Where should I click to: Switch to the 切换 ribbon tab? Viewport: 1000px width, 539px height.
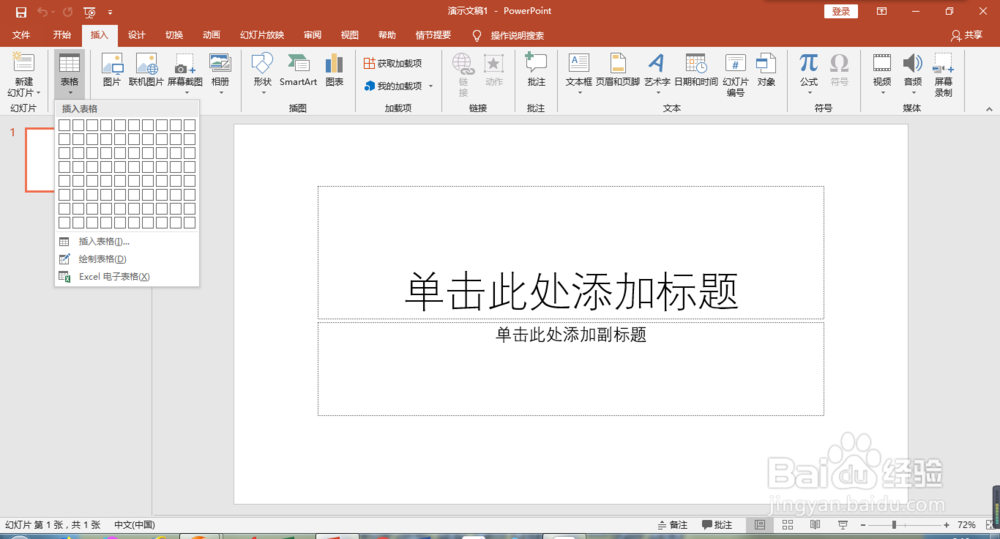coord(174,35)
